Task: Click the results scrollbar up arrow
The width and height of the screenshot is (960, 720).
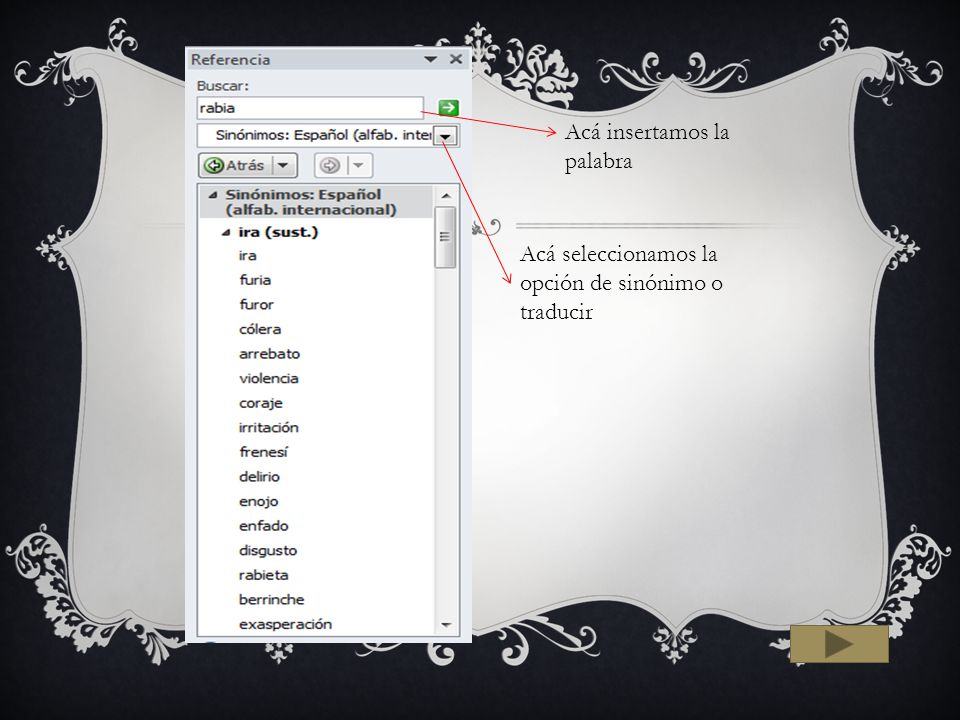Action: pyautogui.click(x=446, y=195)
